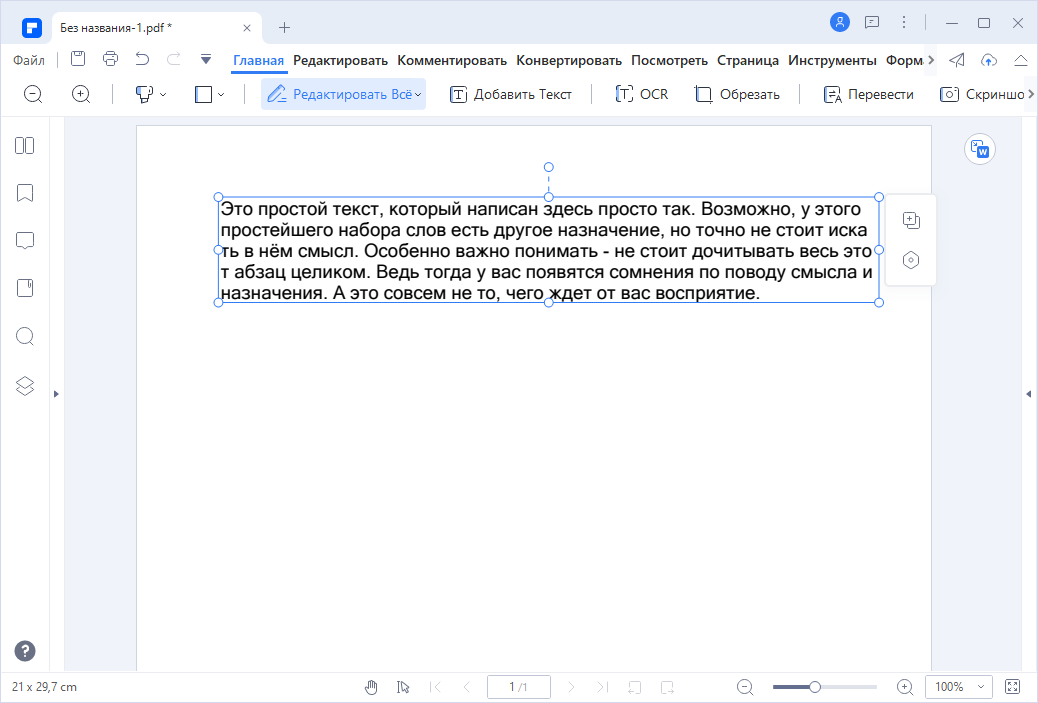Click the hand pan tool in status bar
Viewport: 1038px width, 703px height.
click(x=371, y=687)
